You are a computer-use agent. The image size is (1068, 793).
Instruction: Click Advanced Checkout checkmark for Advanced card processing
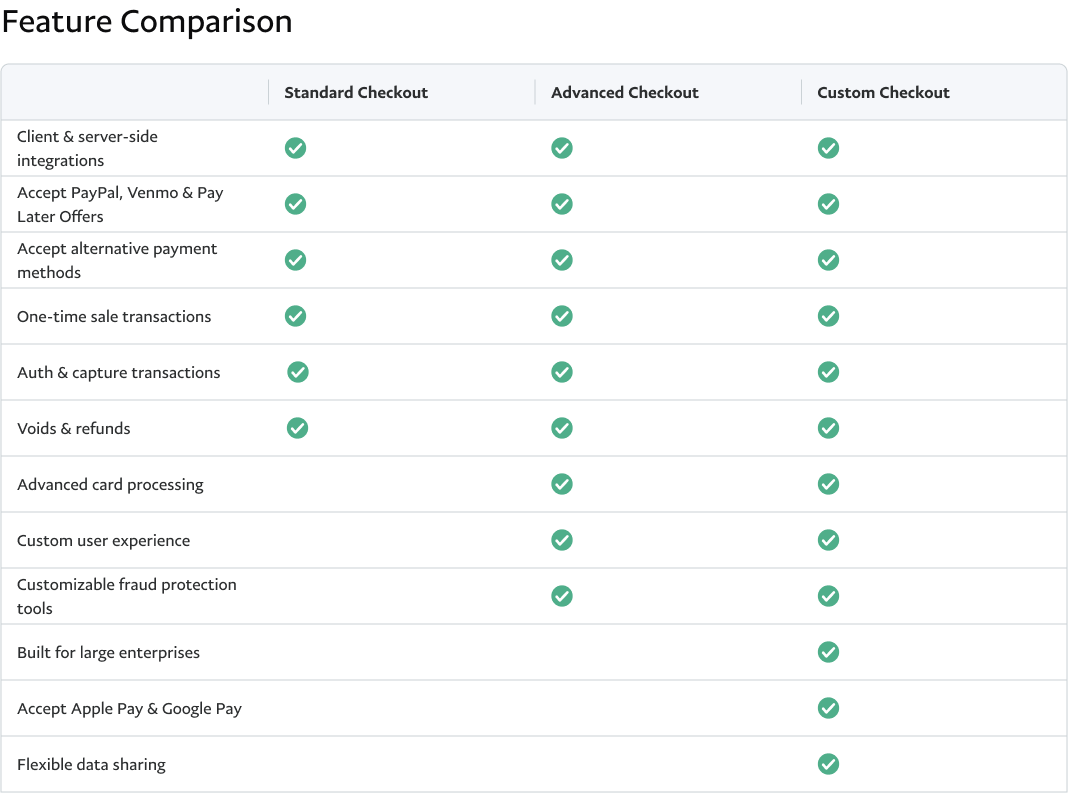click(562, 484)
